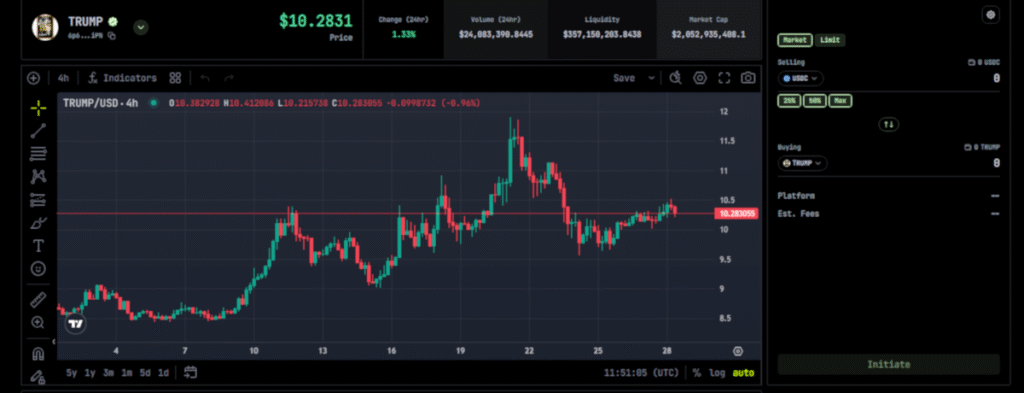The width and height of the screenshot is (1024, 393).
Task: Open the TRUMP buying token dropdown
Action: pyautogui.click(x=802, y=163)
